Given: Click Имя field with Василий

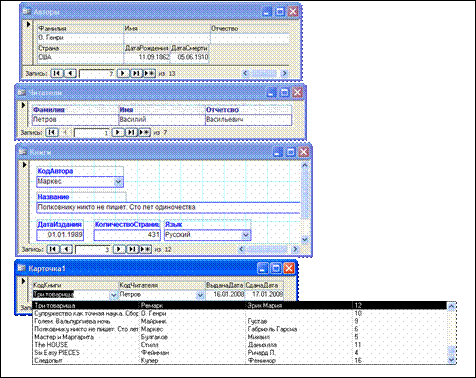Looking at the screenshot, I should point(162,119).
